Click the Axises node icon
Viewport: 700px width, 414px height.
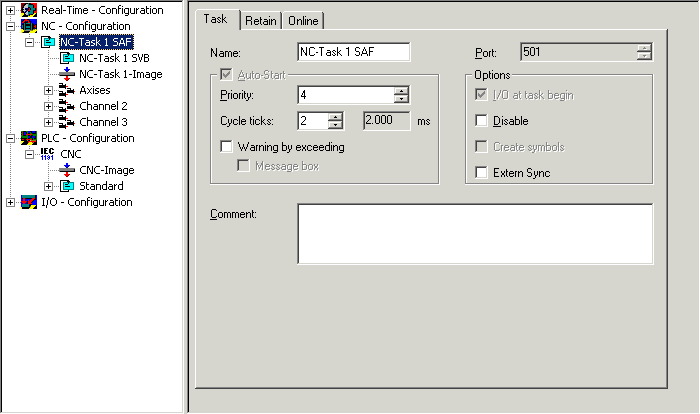coord(67,90)
